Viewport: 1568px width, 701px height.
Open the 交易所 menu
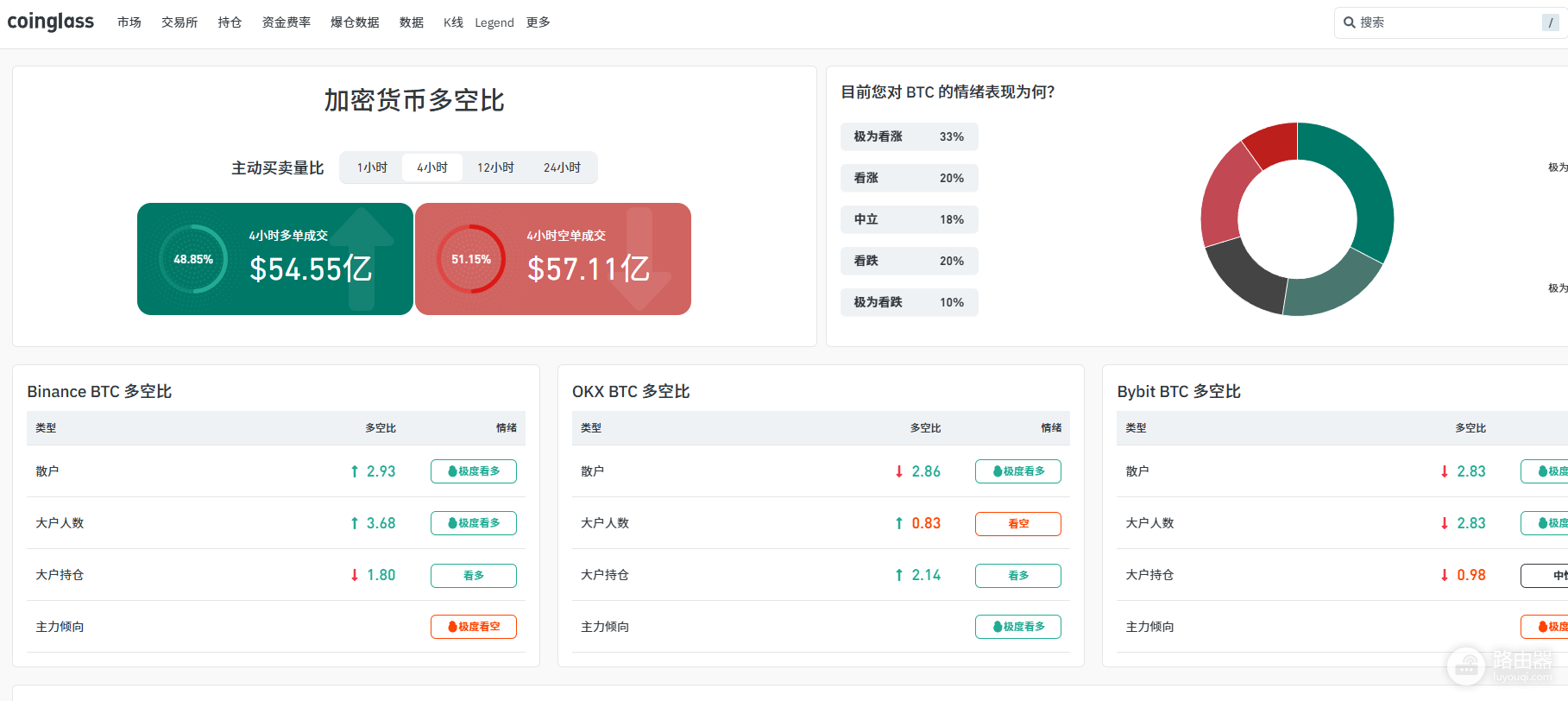tap(179, 22)
